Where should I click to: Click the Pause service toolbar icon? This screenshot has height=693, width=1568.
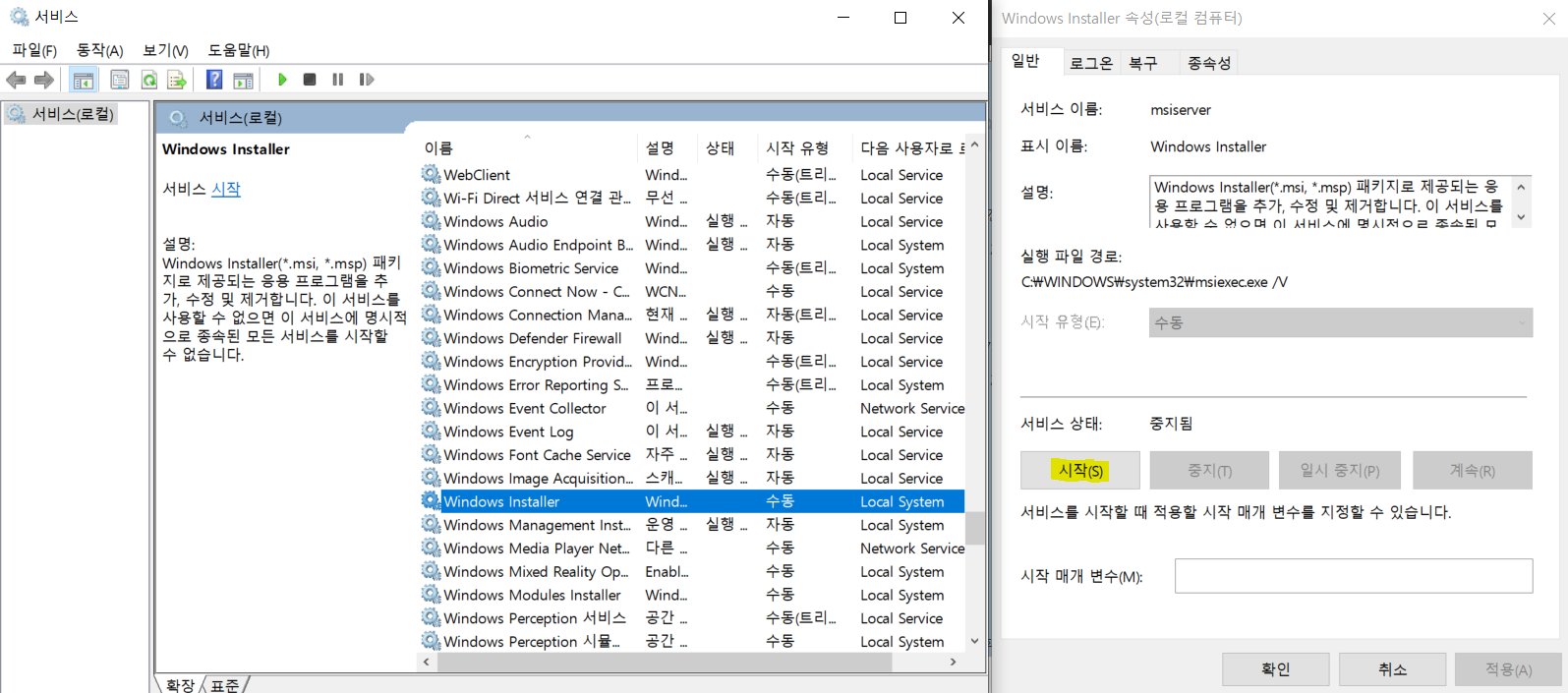(338, 80)
